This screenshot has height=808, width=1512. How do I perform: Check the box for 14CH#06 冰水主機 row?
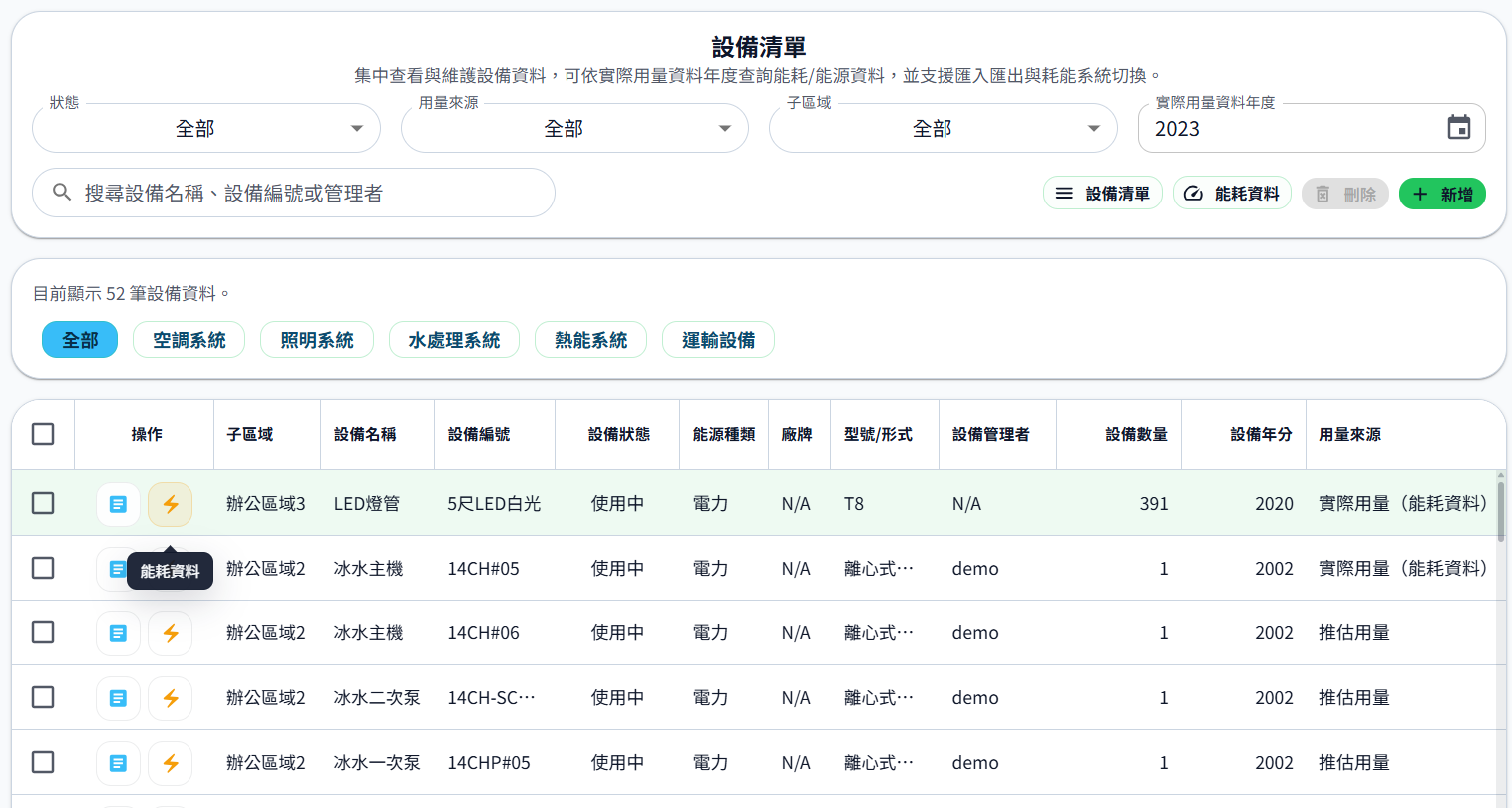43,632
